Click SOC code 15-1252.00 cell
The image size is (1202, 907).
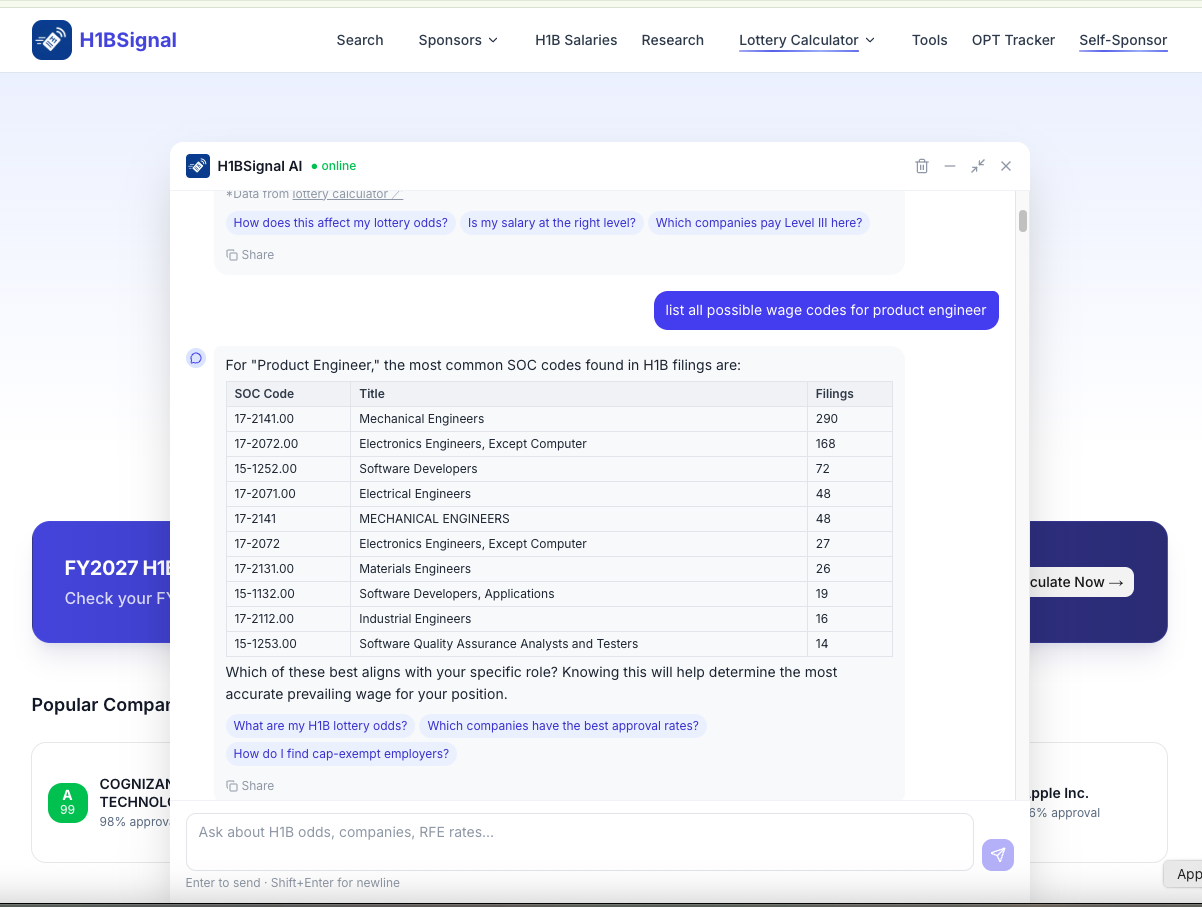tap(289, 469)
